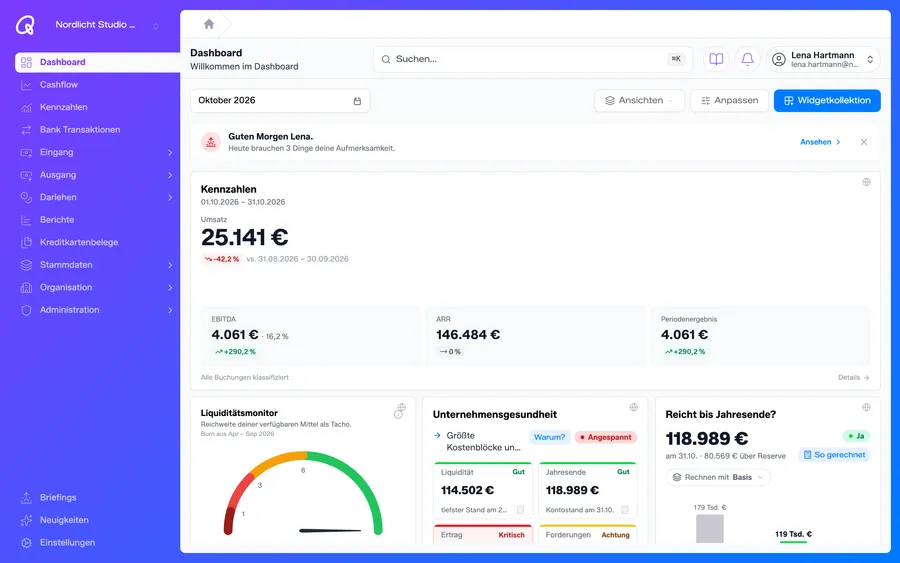This screenshot has width=900, height=563.
Task: Click the Bank Transaktionen arrows icon
Action: click(x=26, y=130)
